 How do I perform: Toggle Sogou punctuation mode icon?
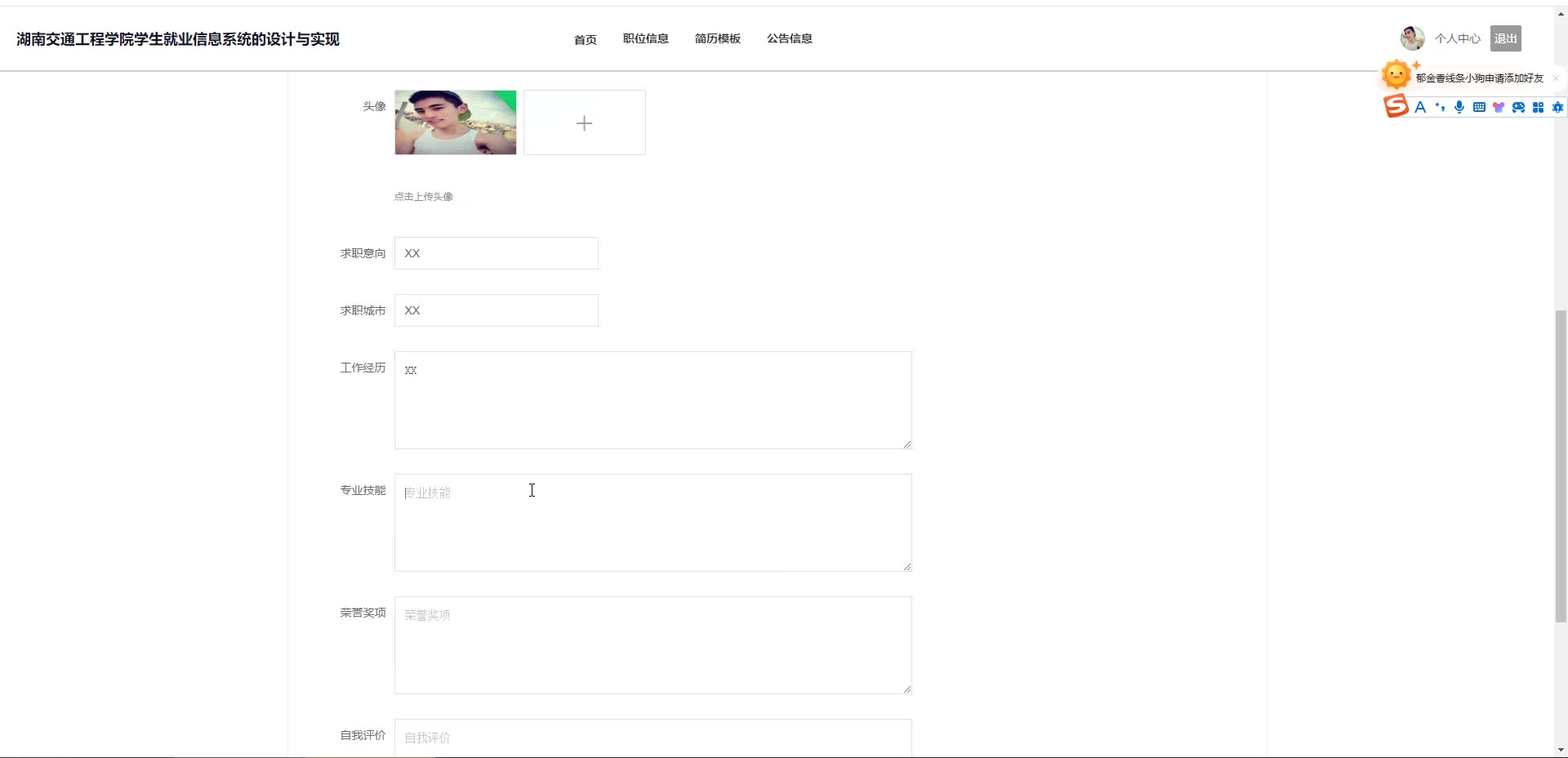point(1440,107)
